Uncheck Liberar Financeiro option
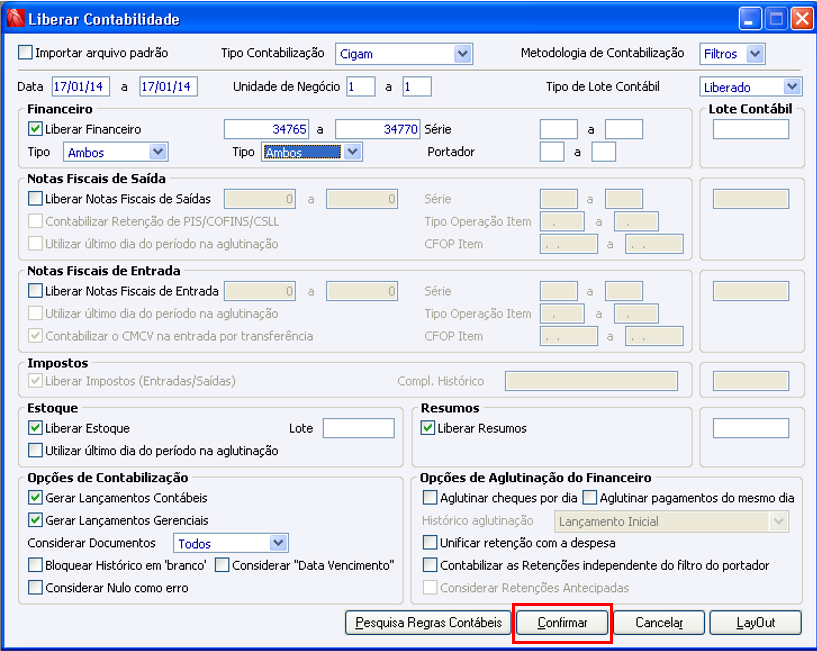 [x=35, y=129]
